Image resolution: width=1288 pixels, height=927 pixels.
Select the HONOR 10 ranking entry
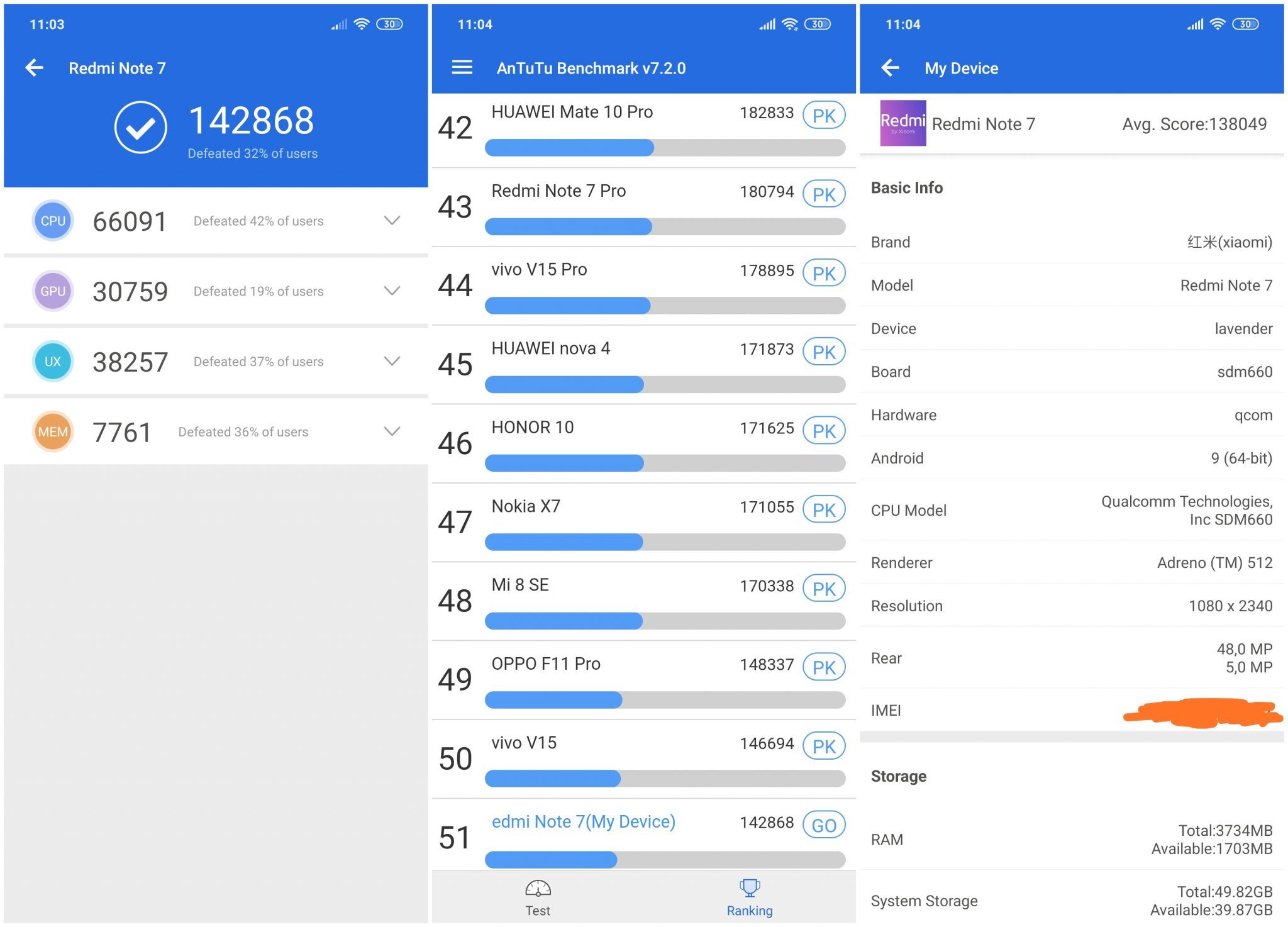tap(643, 444)
